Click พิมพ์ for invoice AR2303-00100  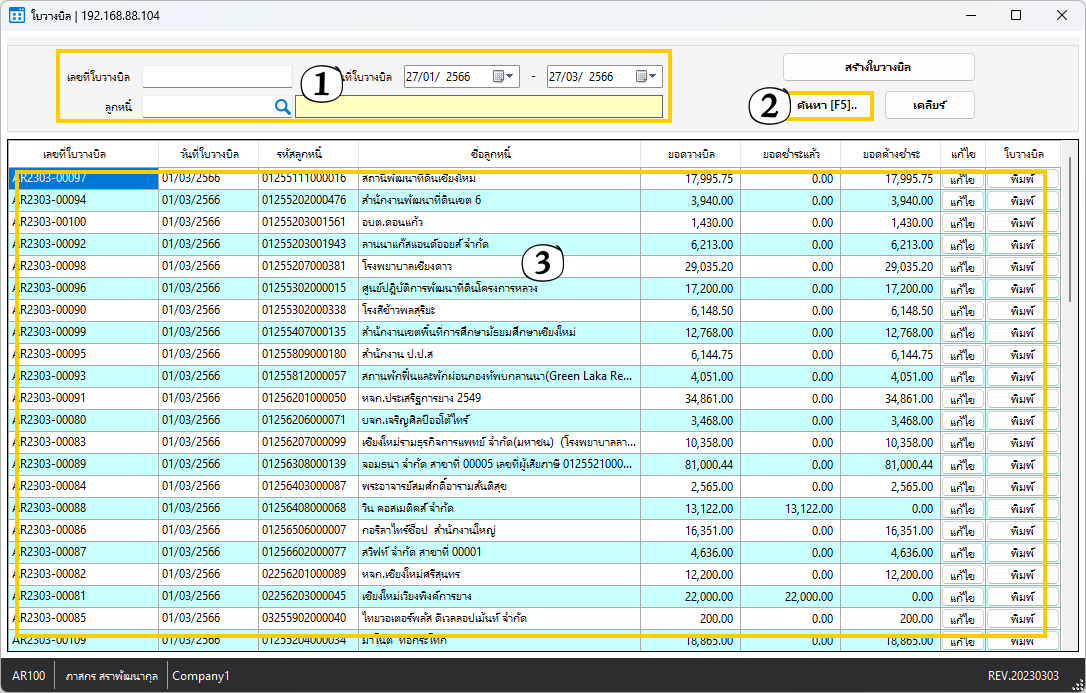tap(1022, 223)
